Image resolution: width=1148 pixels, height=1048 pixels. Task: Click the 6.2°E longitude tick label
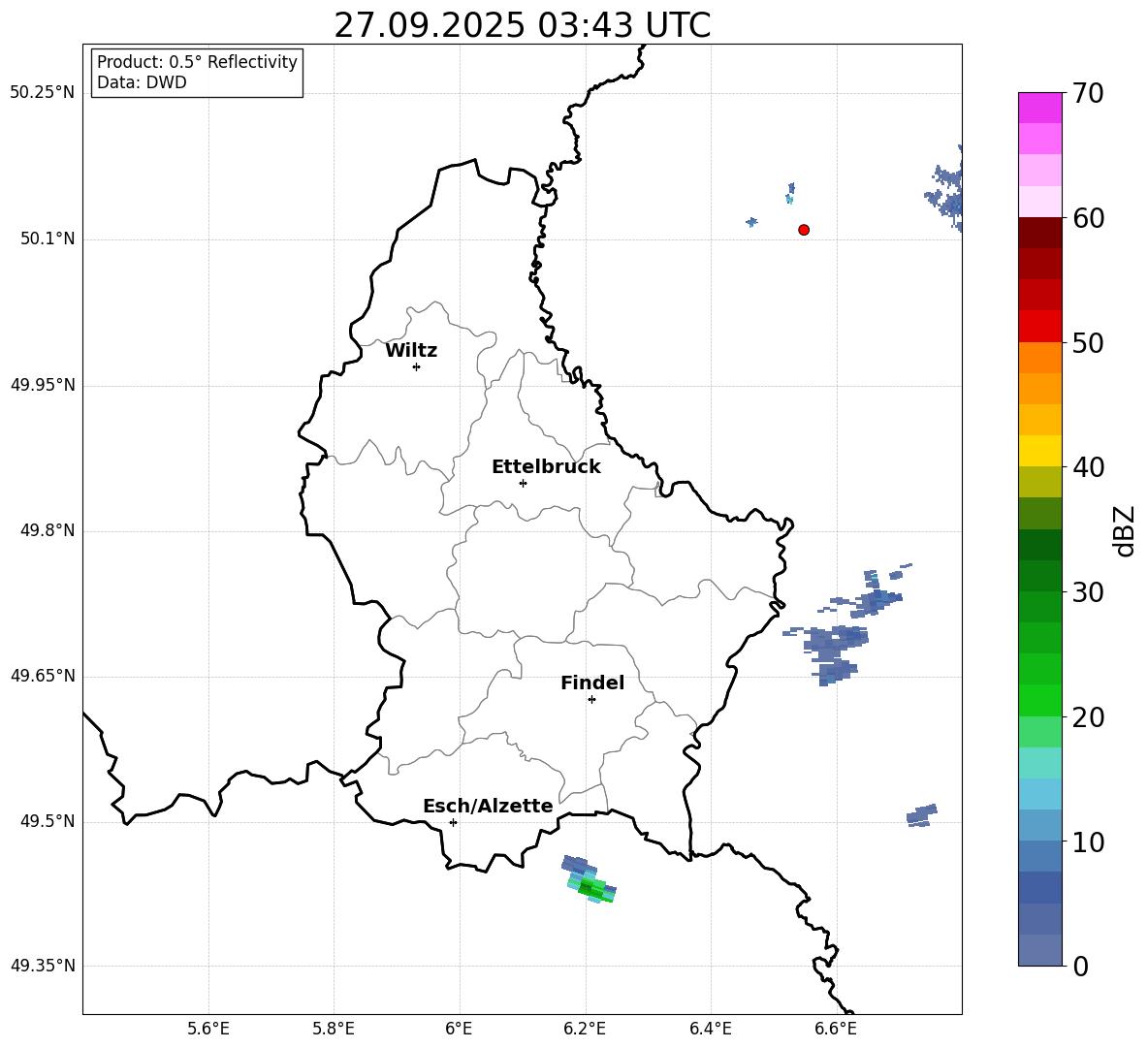(x=585, y=1029)
